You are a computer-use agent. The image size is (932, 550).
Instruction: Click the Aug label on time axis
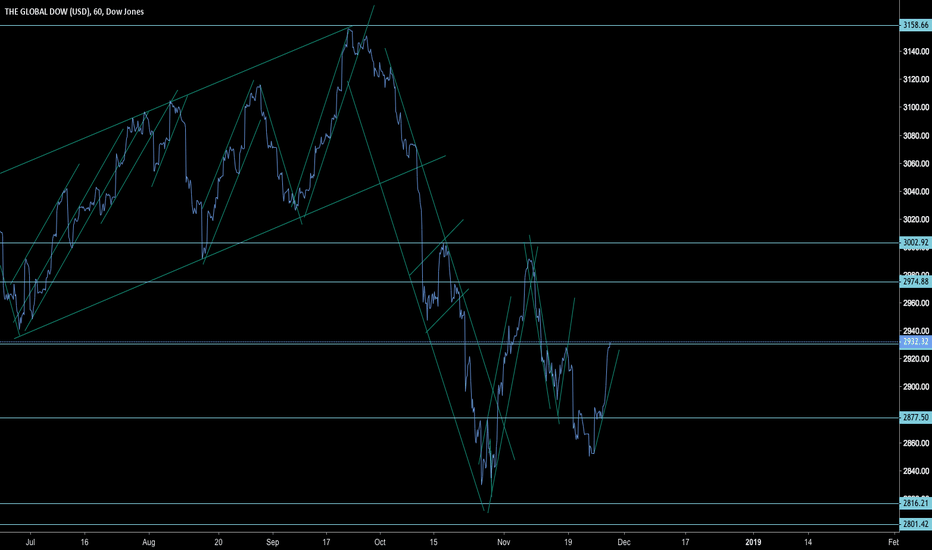[x=149, y=542]
